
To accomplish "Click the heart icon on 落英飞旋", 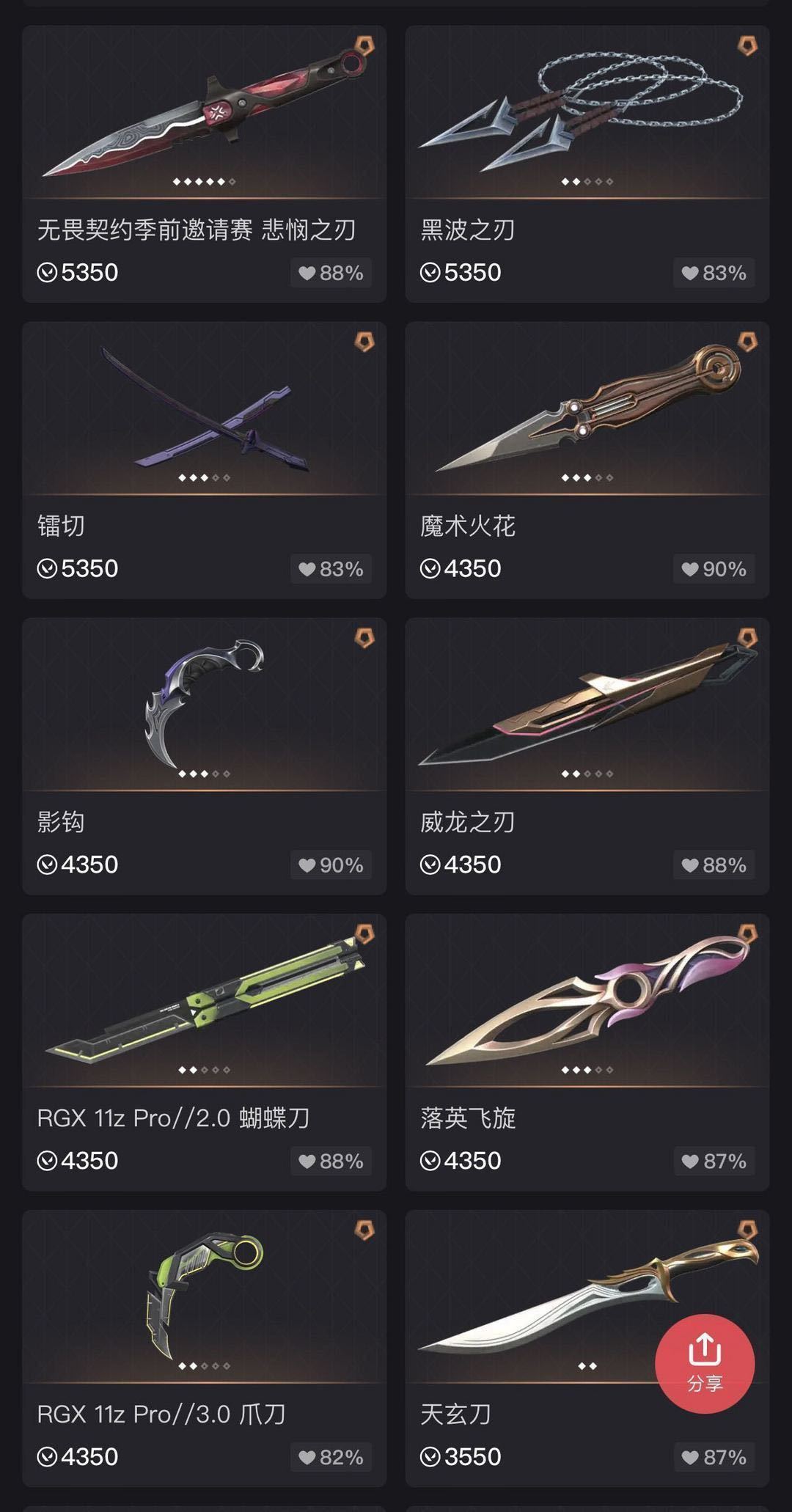I will coord(690,1161).
